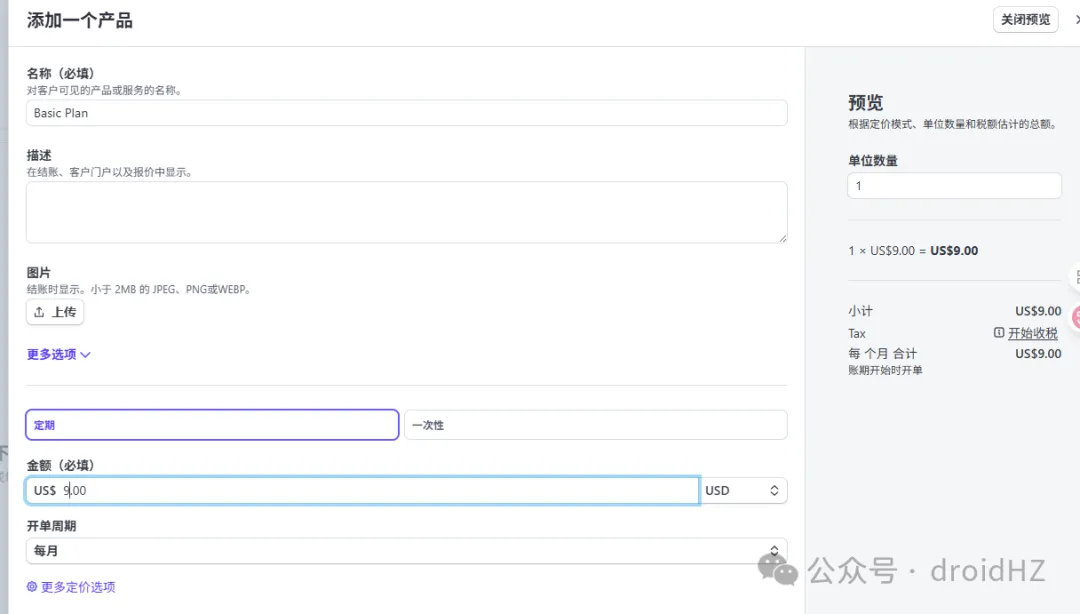Select the 定期 recurring pricing option
This screenshot has height=614, width=1080.
212,425
